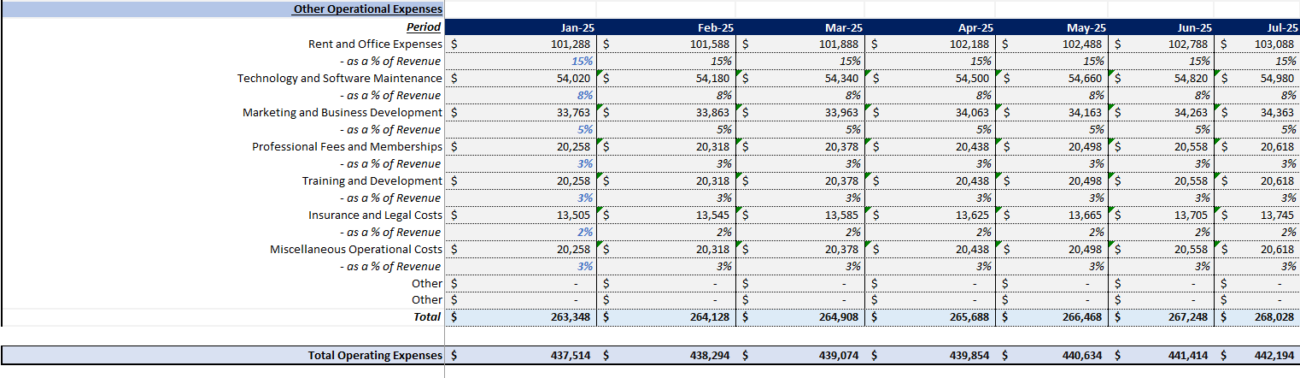Select Insurance value 13,585 for Mar-25

802,214
